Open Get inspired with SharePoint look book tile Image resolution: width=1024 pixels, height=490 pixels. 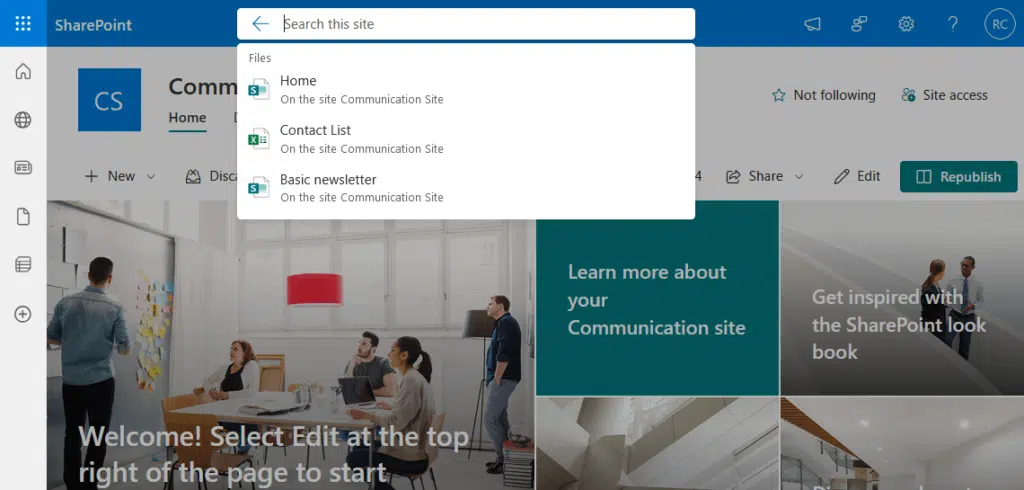902,298
